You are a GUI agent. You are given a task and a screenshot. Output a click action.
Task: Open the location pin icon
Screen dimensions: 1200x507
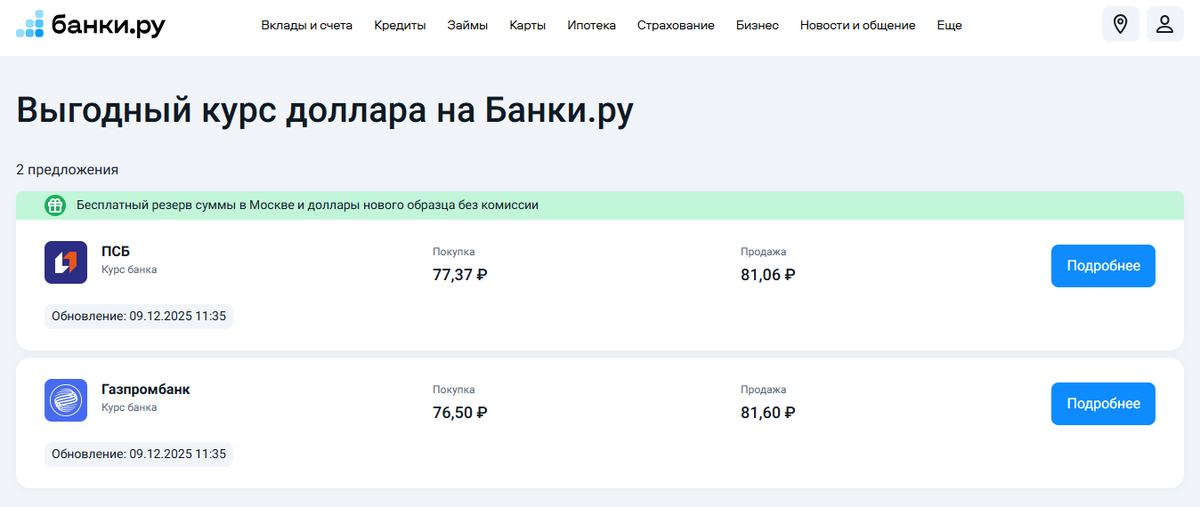1120,24
